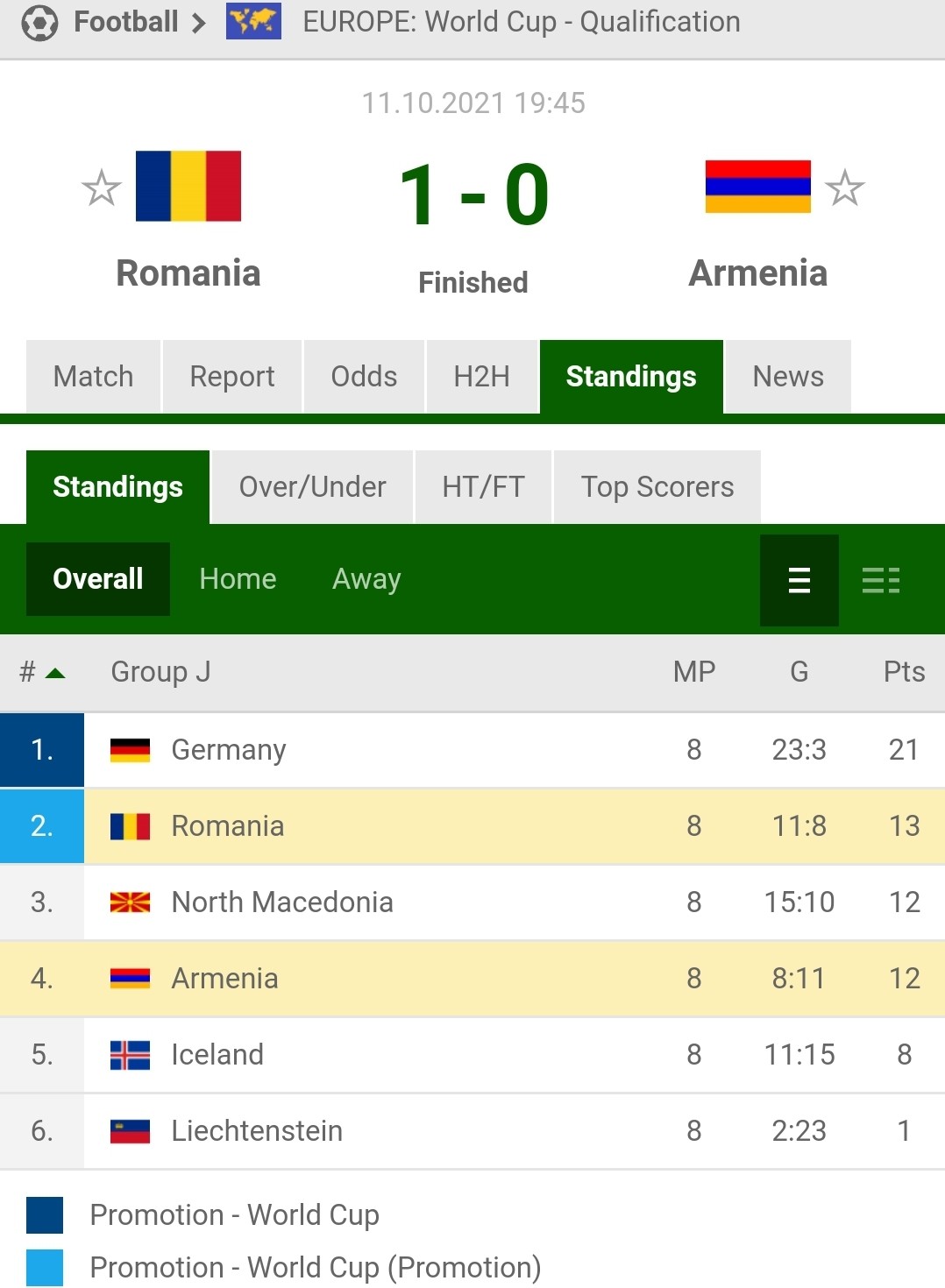Image resolution: width=945 pixels, height=1288 pixels.
Task: Show Home standings filter
Action: pos(238,579)
